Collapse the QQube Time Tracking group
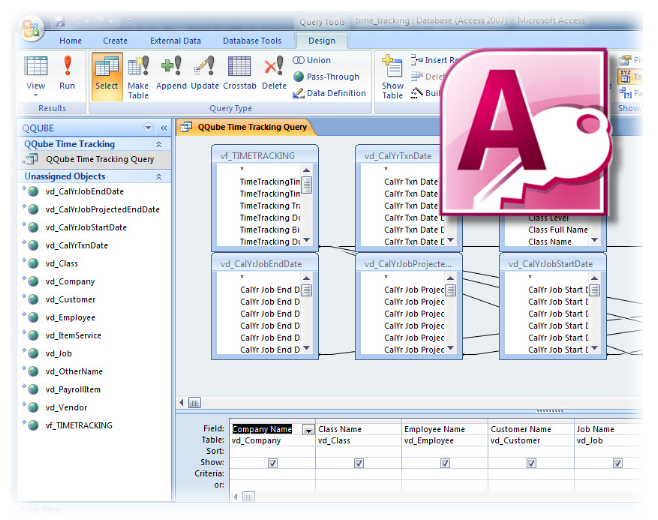The height and width of the screenshot is (520, 658). pos(159,144)
